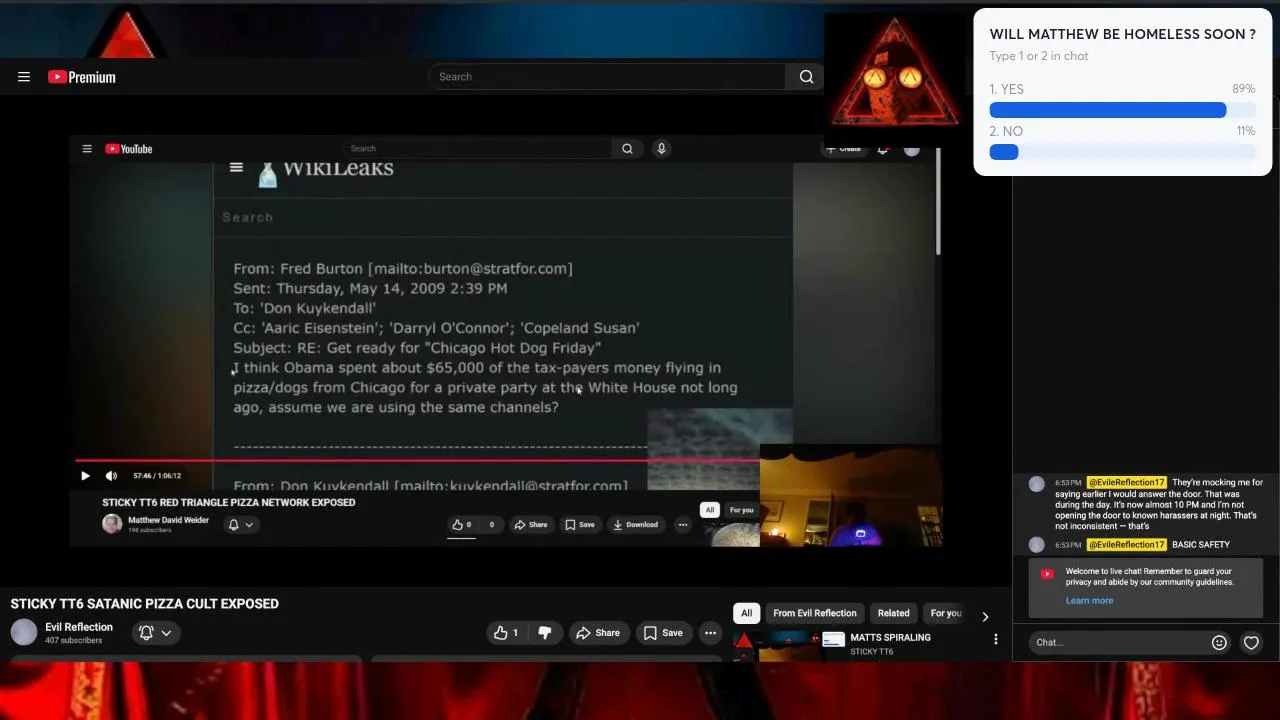Show more chips with right arrow
The image size is (1280, 720).
985,616
